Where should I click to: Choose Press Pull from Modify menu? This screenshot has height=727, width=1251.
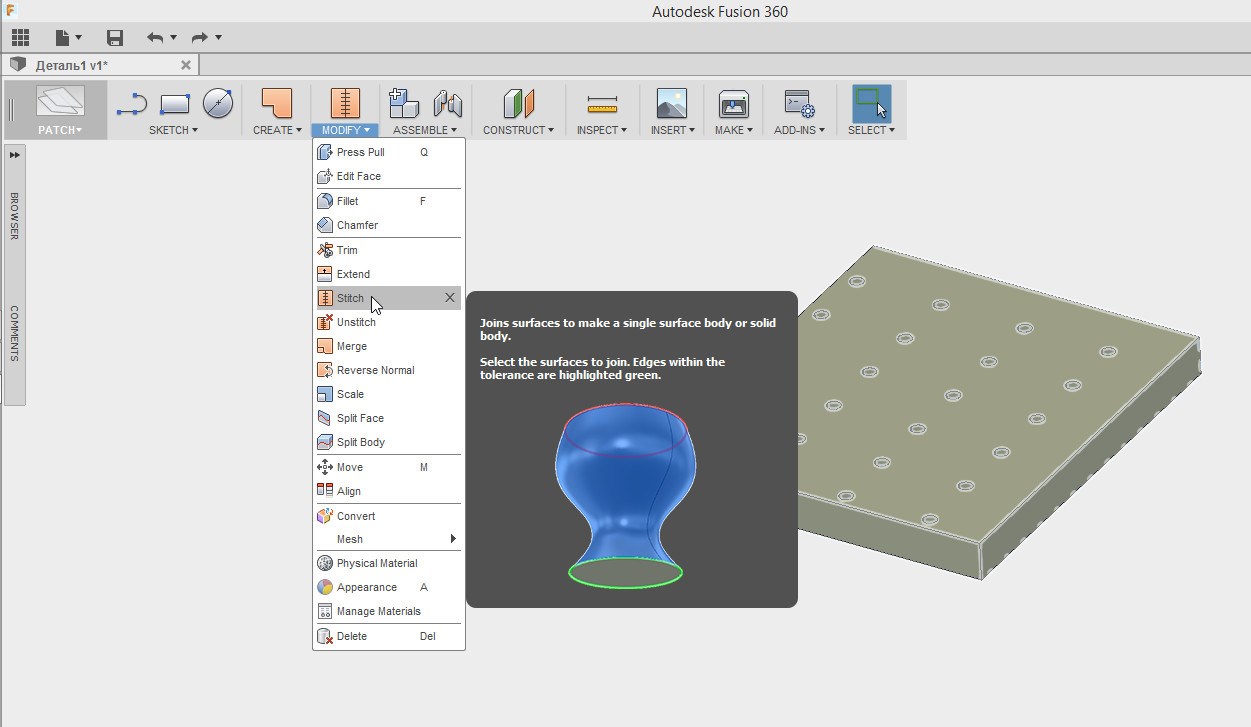(x=388, y=152)
